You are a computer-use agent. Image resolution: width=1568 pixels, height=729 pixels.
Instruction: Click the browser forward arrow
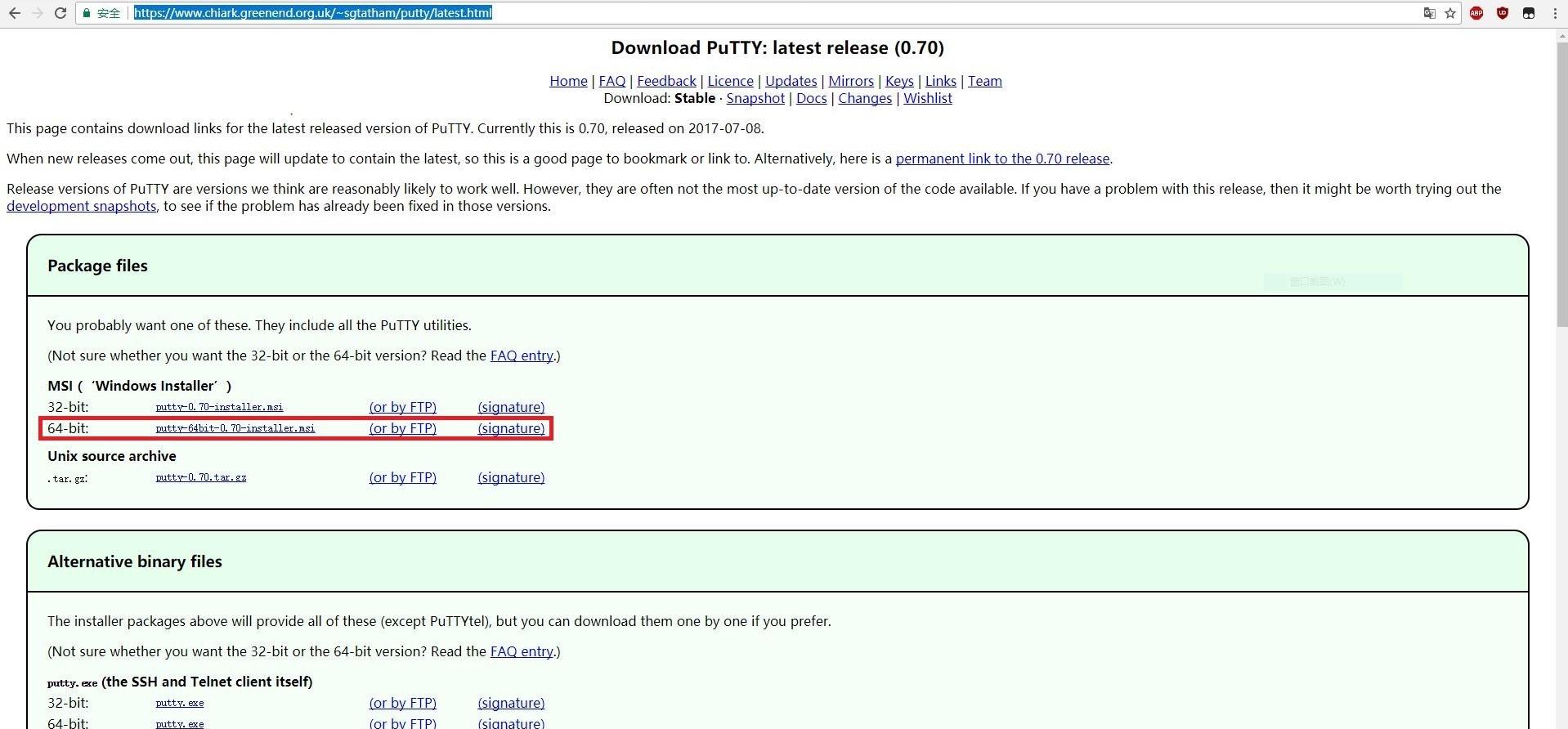[x=37, y=13]
